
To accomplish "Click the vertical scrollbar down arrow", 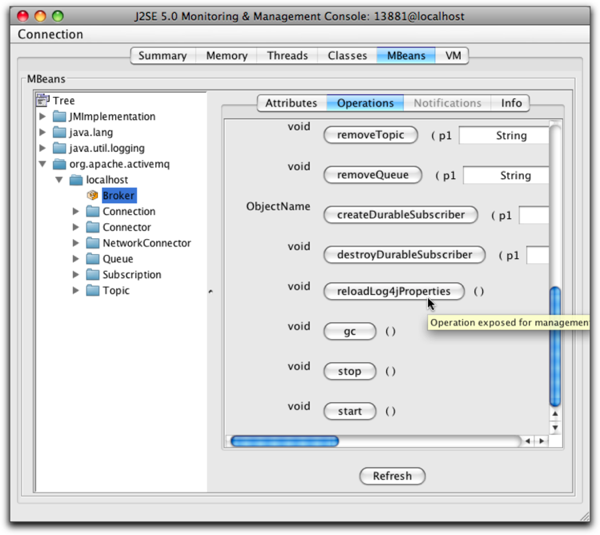I will click(555, 428).
